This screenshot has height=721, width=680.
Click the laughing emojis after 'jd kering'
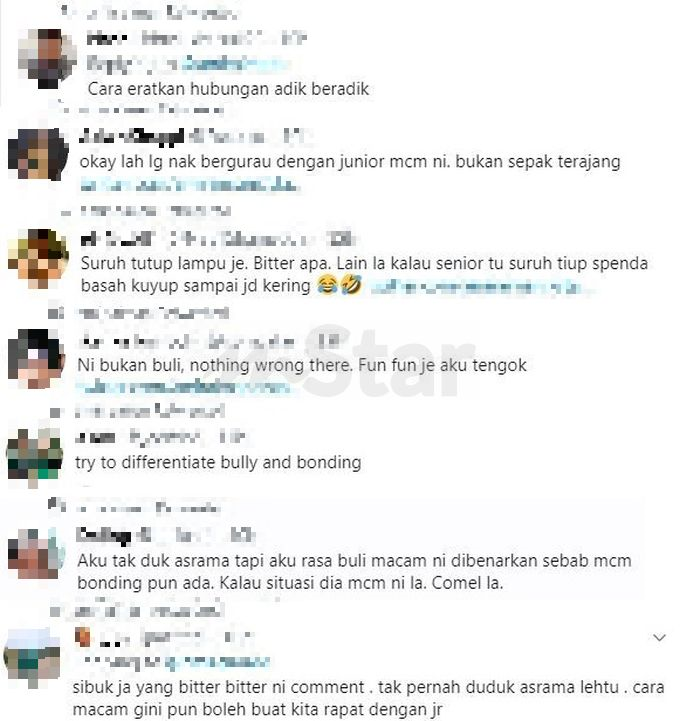point(339,285)
